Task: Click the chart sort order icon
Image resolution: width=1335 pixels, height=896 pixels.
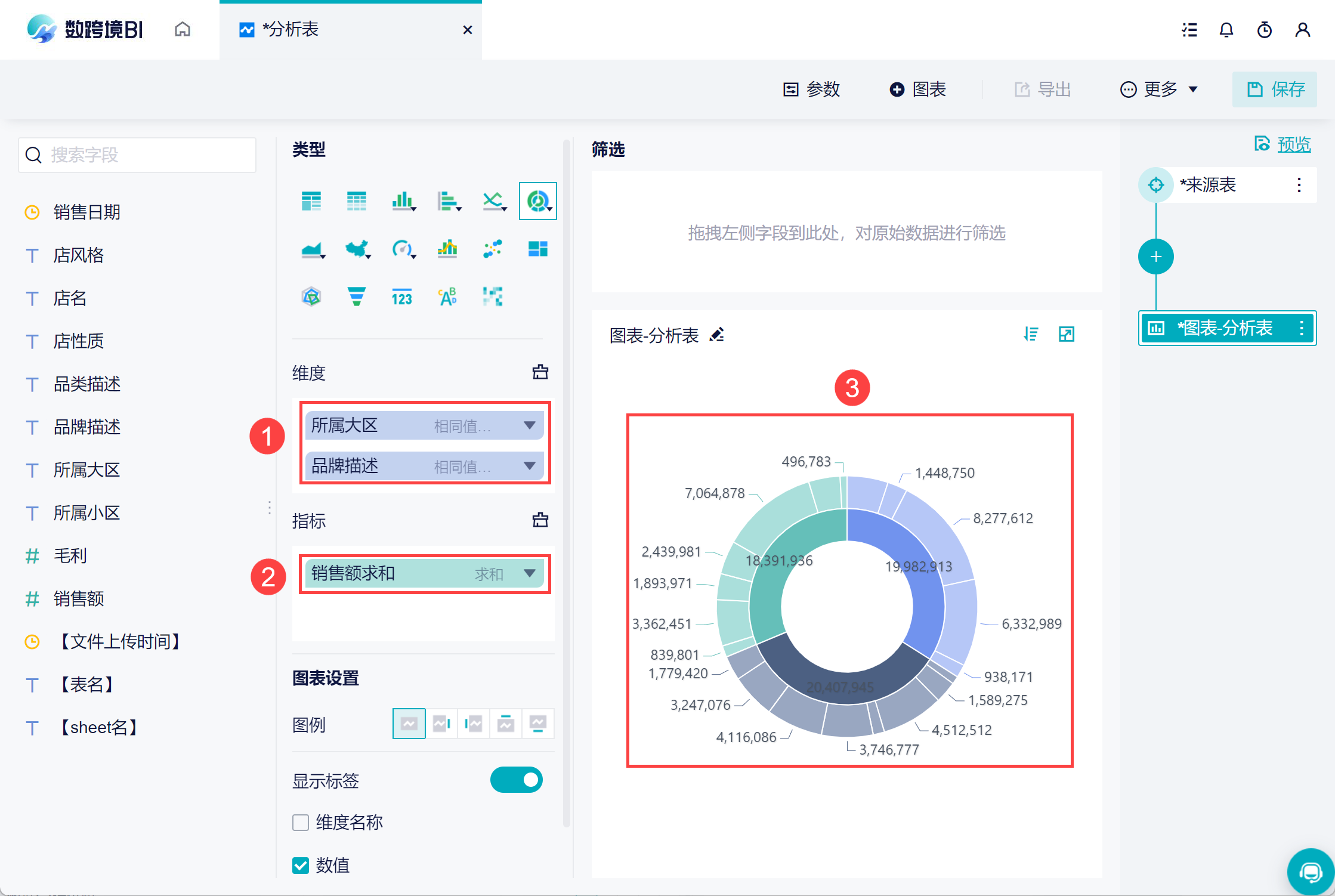Action: pos(1031,334)
